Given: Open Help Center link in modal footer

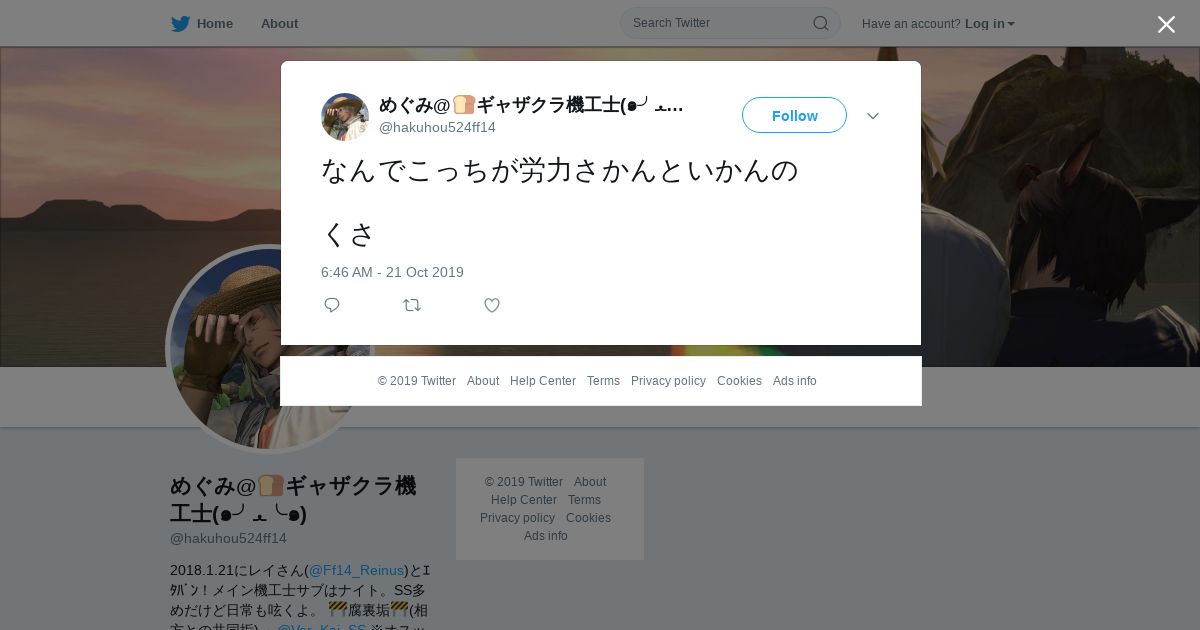Looking at the screenshot, I should [543, 381].
